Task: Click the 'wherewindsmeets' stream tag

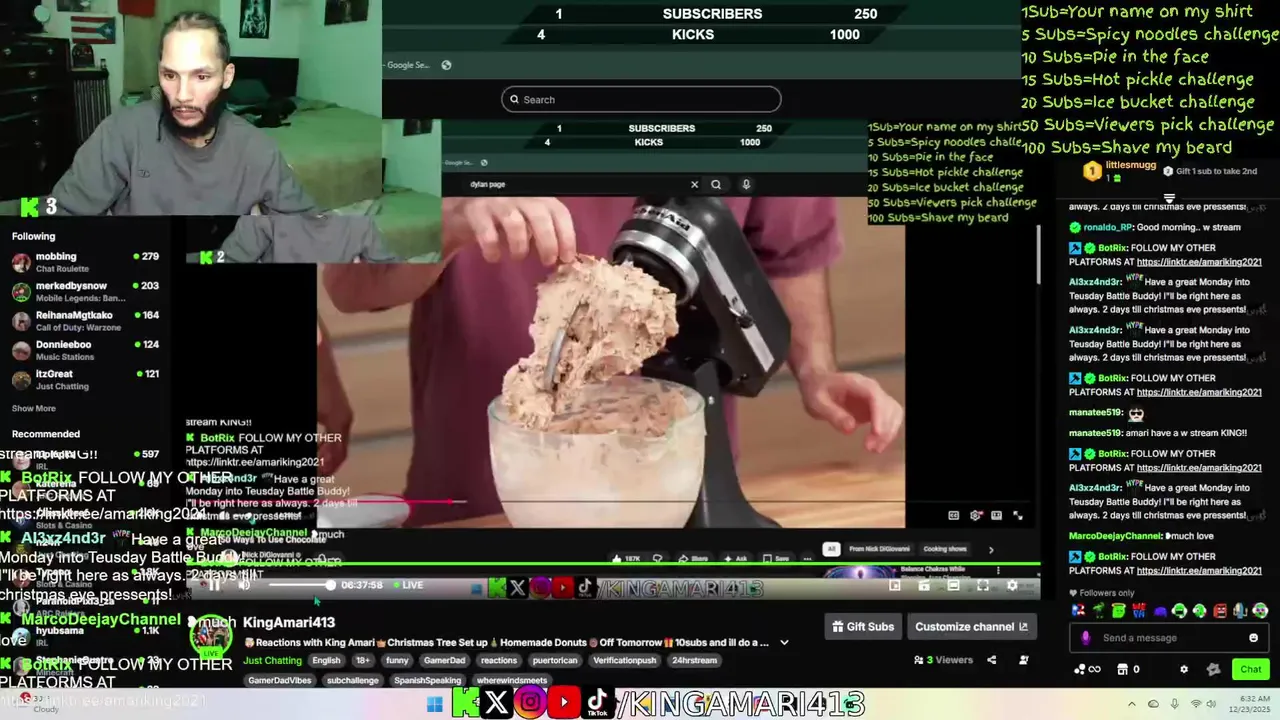Action: [512, 680]
